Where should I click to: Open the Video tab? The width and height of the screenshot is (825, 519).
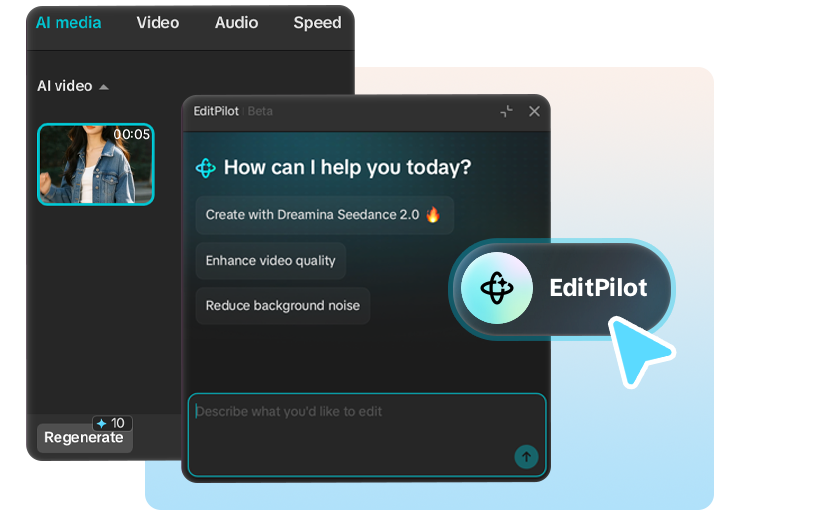pyautogui.click(x=158, y=23)
